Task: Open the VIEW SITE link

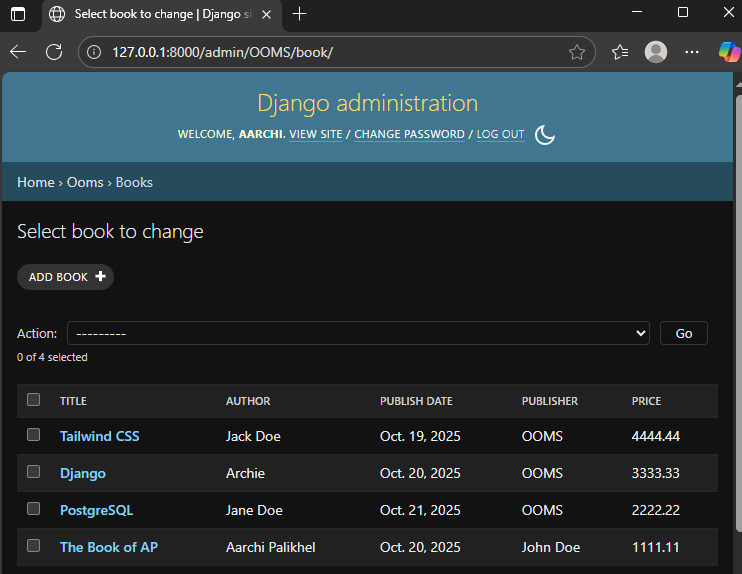Action: pyautogui.click(x=316, y=134)
